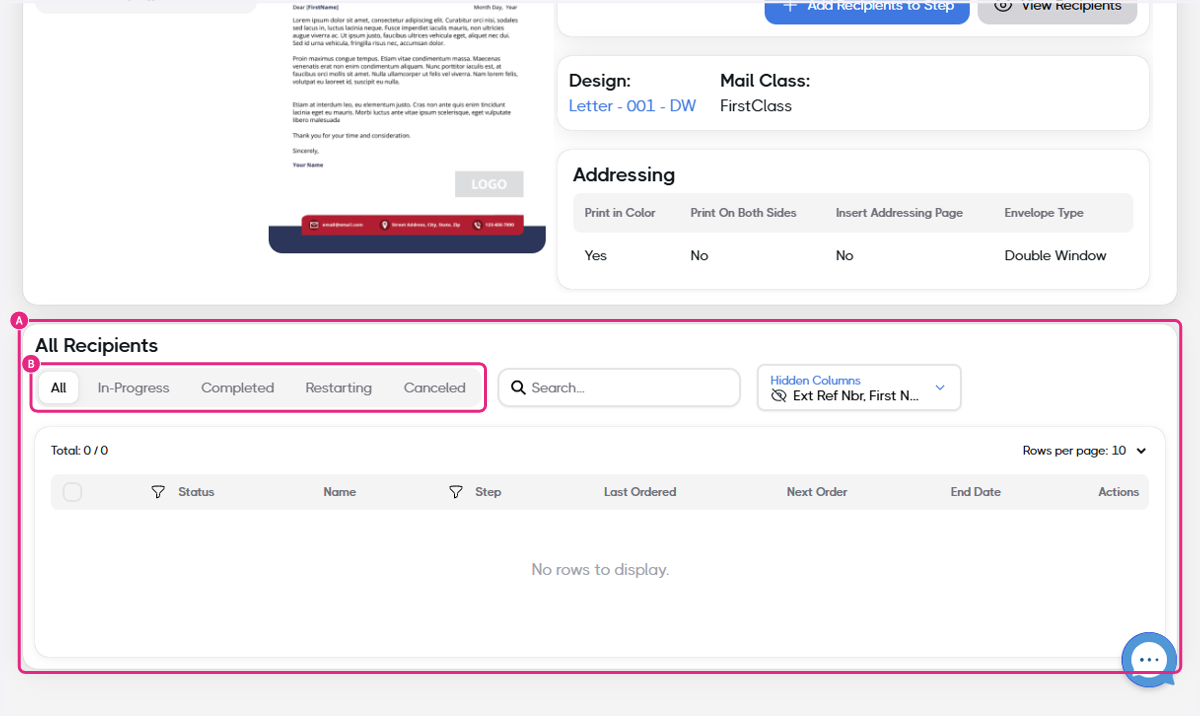The image size is (1200, 716).
Task: Click Add Recipients to Step button
Action: (x=867, y=9)
